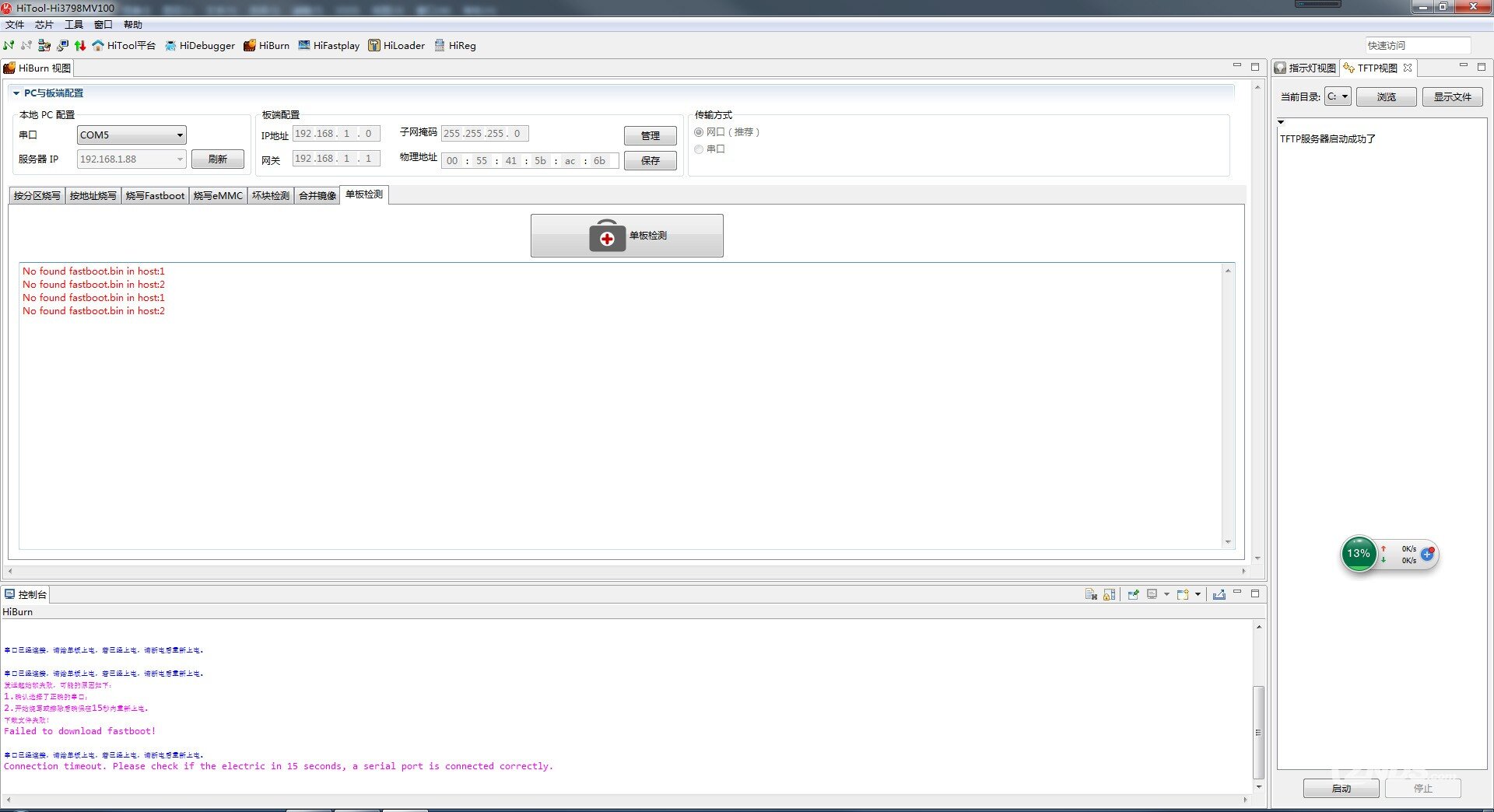This screenshot has width=1494, height=812.
Task: Click the open new console icon
Action: [x=1183, y=594]
